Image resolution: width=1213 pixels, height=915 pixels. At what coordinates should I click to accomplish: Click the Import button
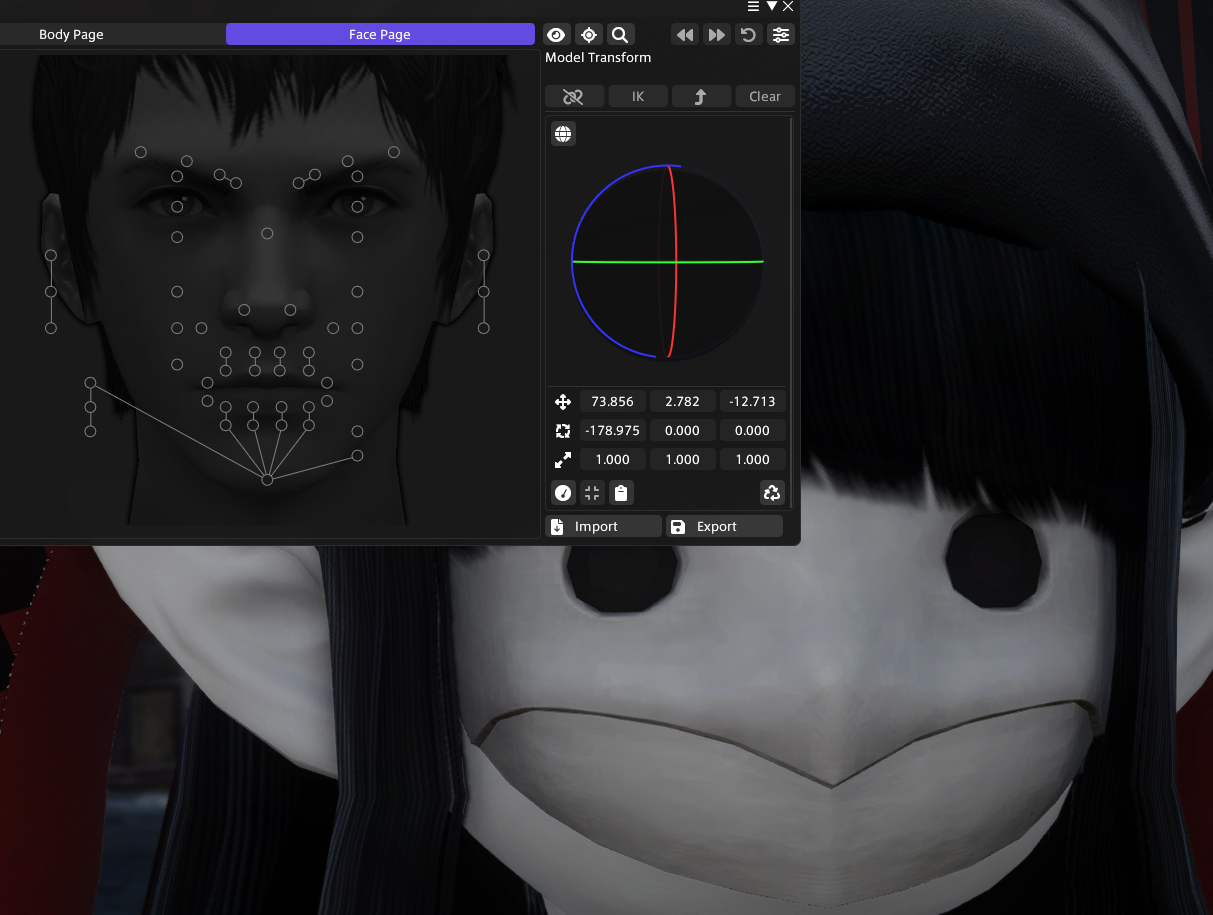[x=604, y=526]
